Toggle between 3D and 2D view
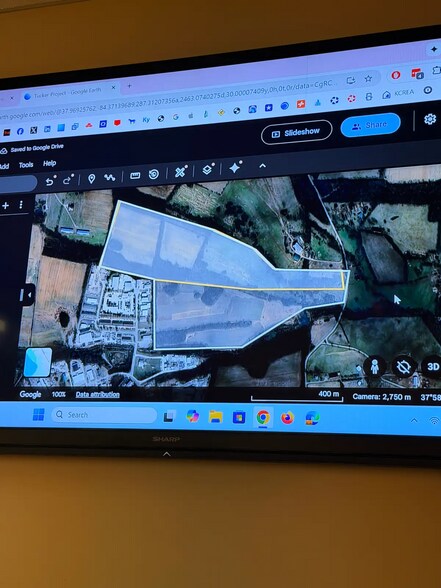Viewport: 441px width, 588px height. pos(432,366)
